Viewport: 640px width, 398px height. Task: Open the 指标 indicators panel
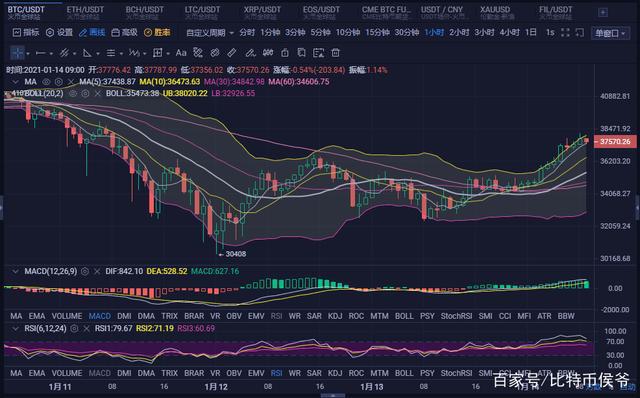coord(26,32)
